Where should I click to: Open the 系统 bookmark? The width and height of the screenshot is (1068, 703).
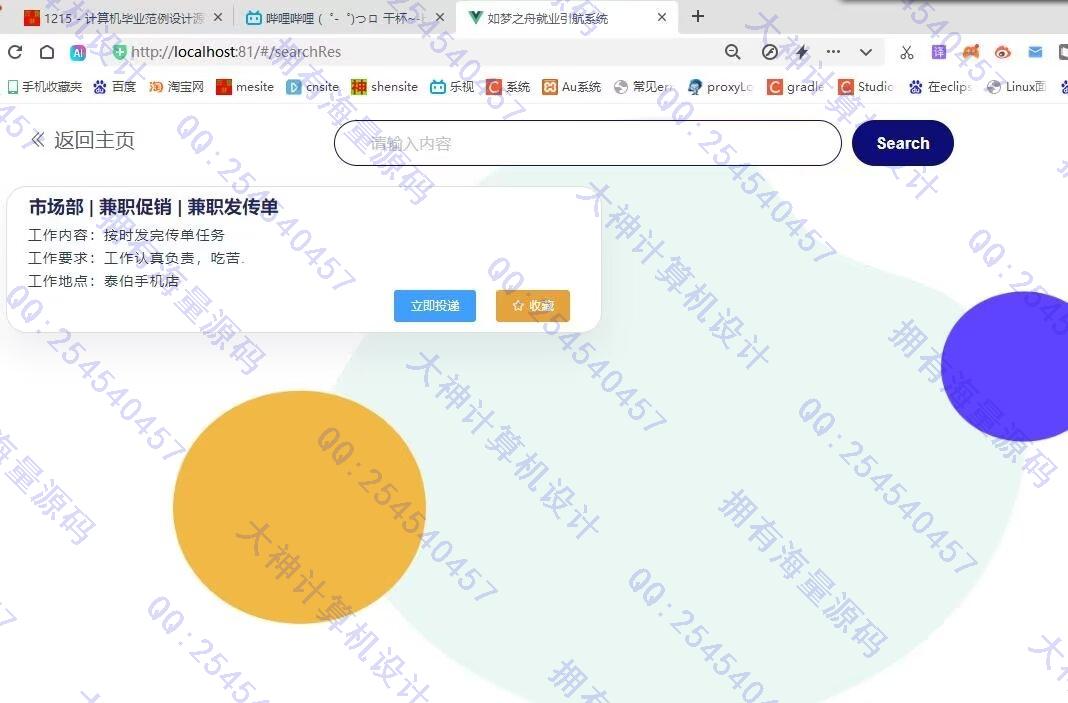pyautogui.click(x=508, y=87)
